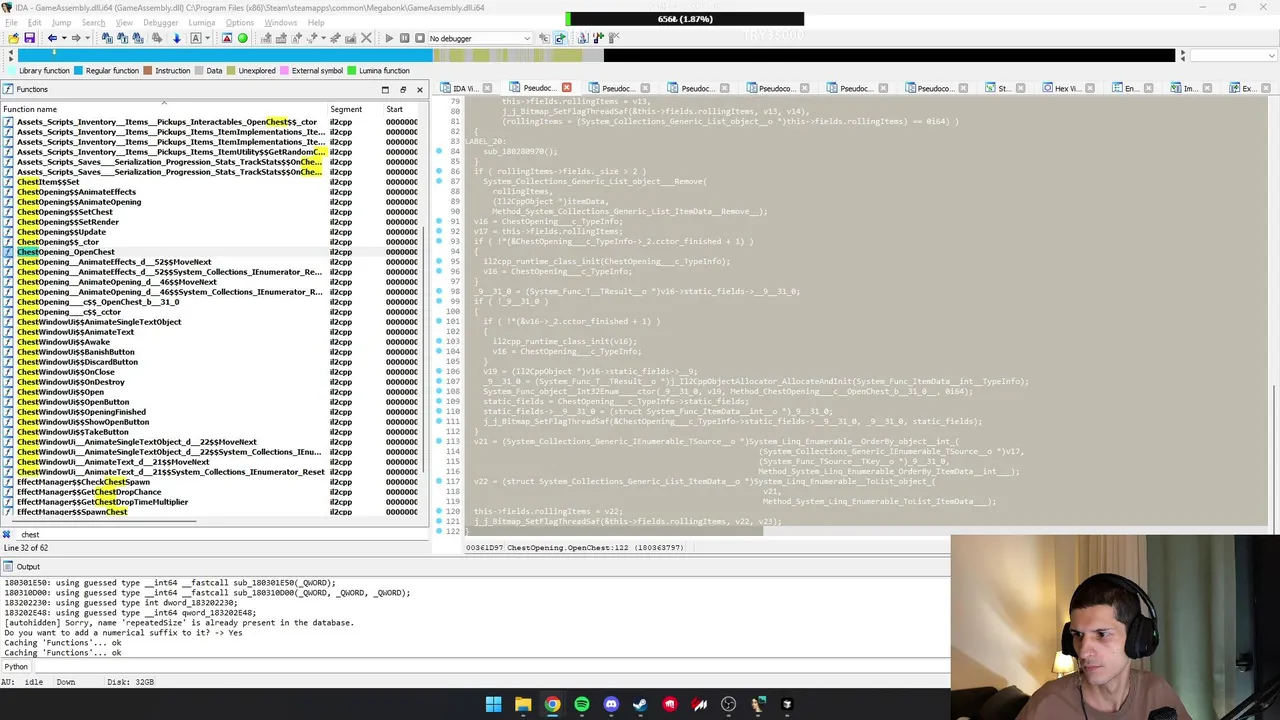The height and width of the screenshot is (720, 1280).
Task: Jump back with the left arrow icon
Action: point(52,38)
